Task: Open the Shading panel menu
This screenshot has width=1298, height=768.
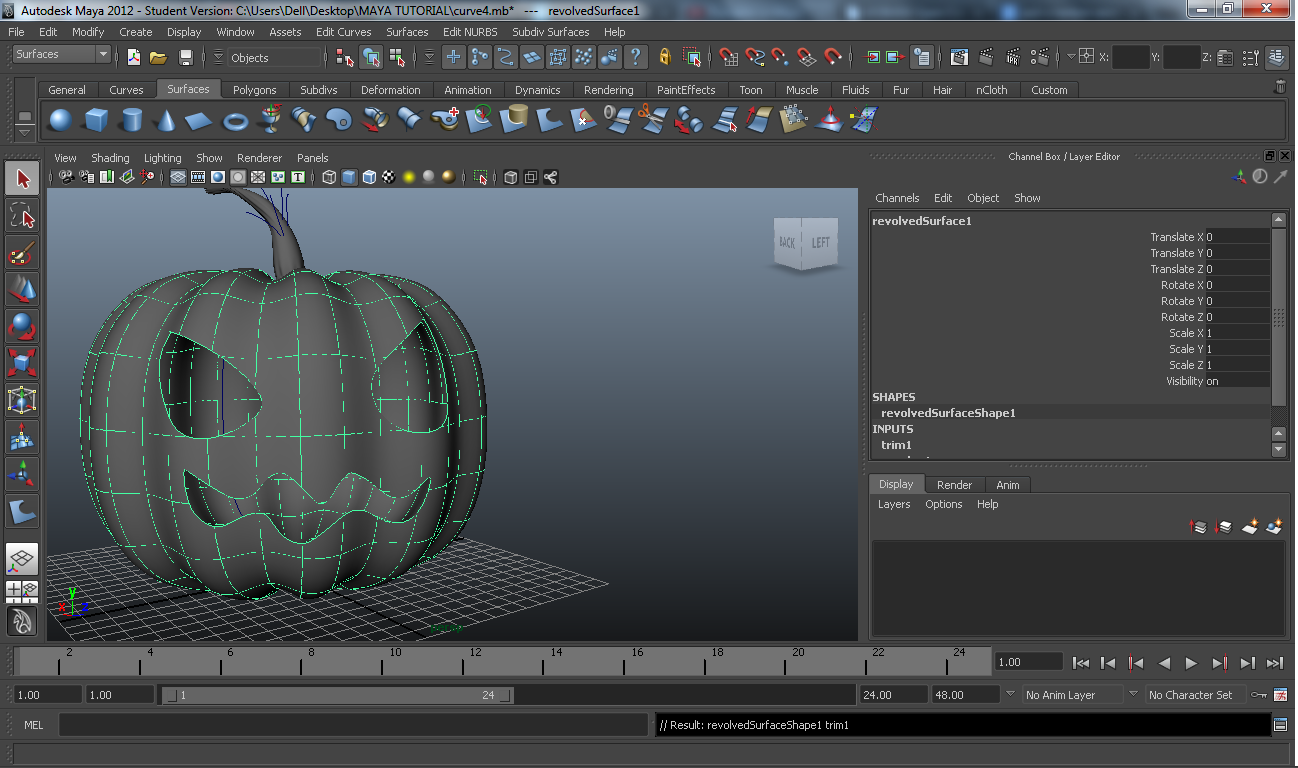Action: 110,158
